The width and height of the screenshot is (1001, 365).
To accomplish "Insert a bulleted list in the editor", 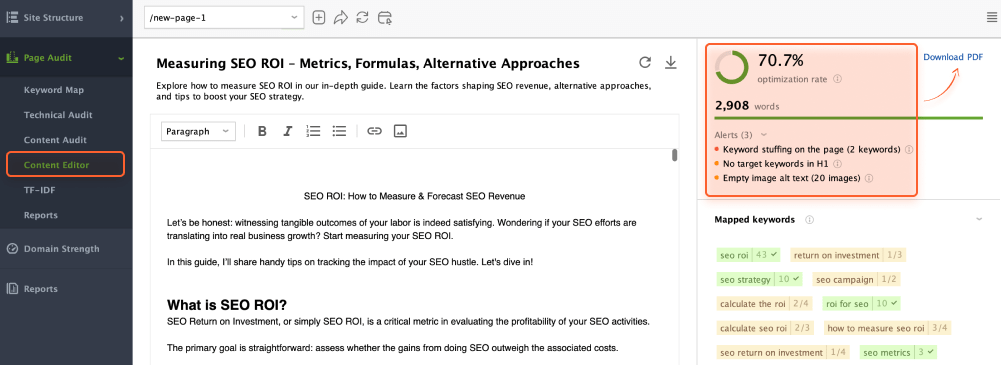I will (340, 131).
